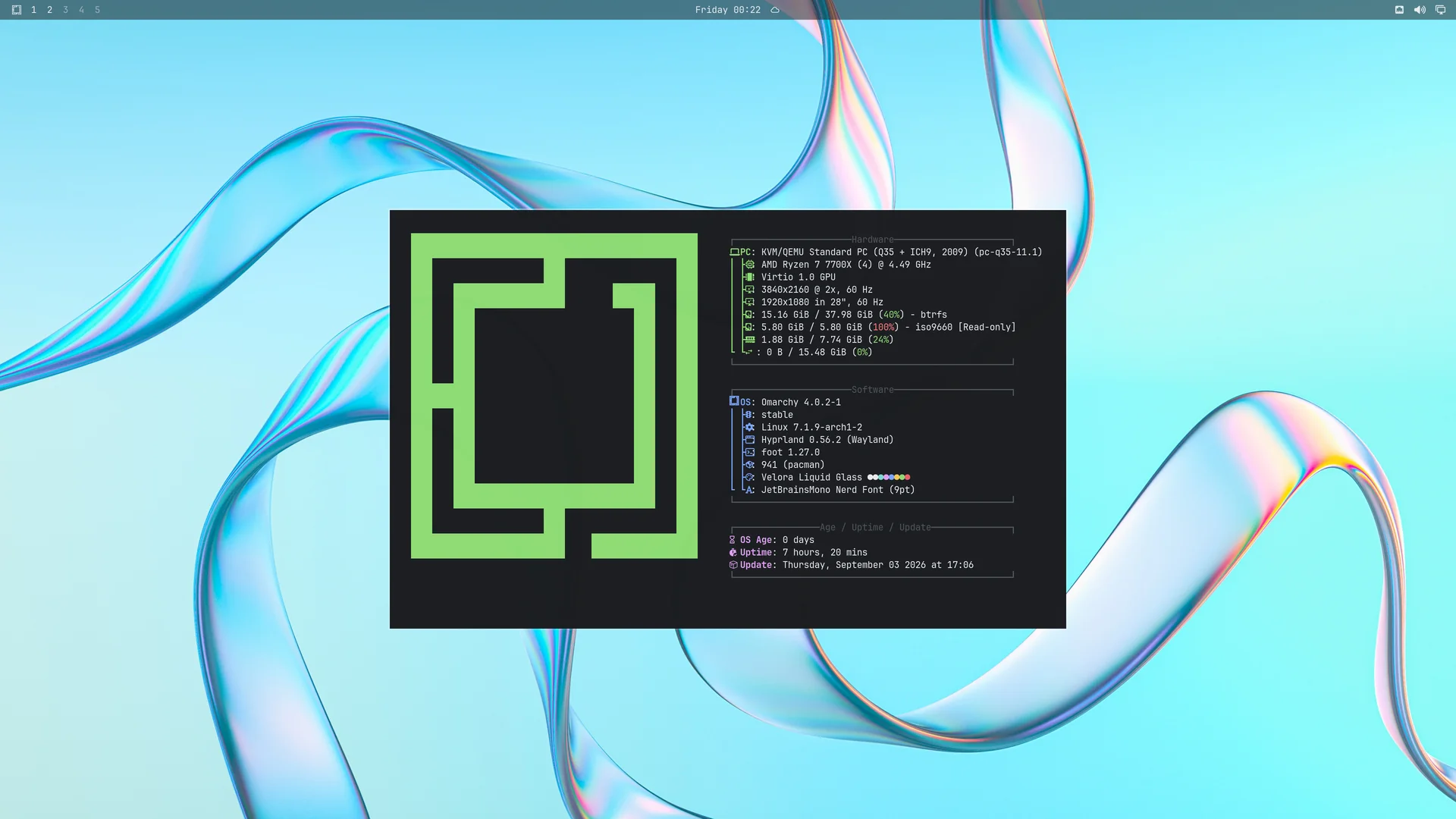Click the hourglass icon beside OS Age
The width and height of the screenshot is (1456, 819).
point(733,540)
